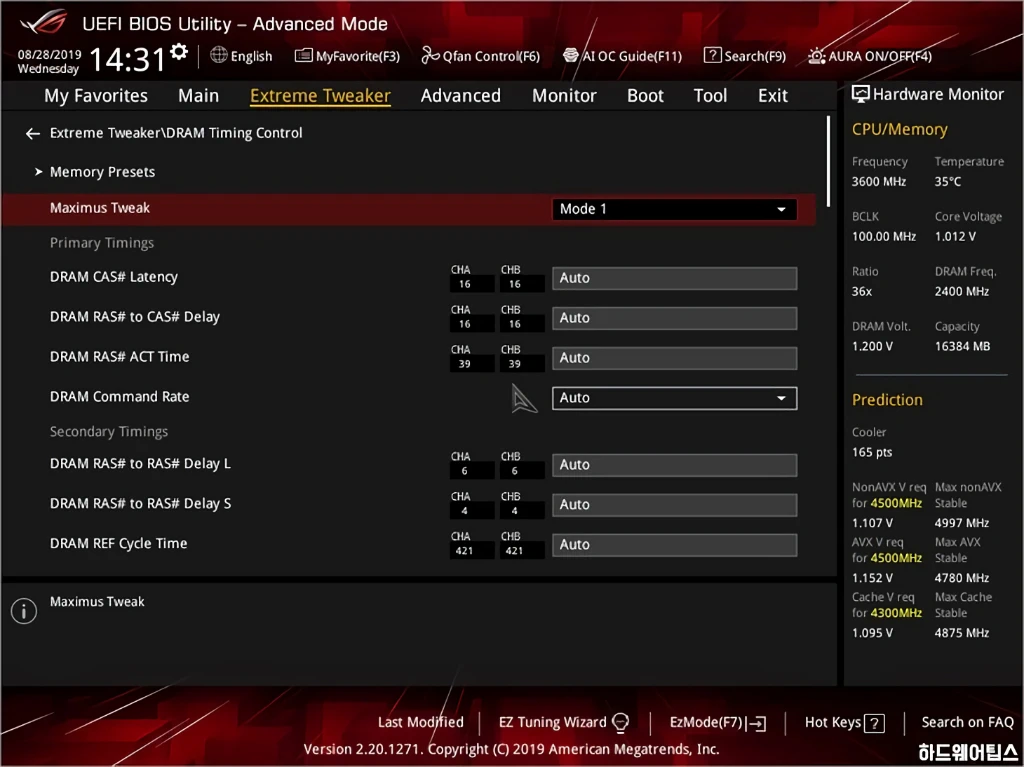
Task: Toggle AURA ON/OFF(F4) light icon
Action: [x=816, y=56]
